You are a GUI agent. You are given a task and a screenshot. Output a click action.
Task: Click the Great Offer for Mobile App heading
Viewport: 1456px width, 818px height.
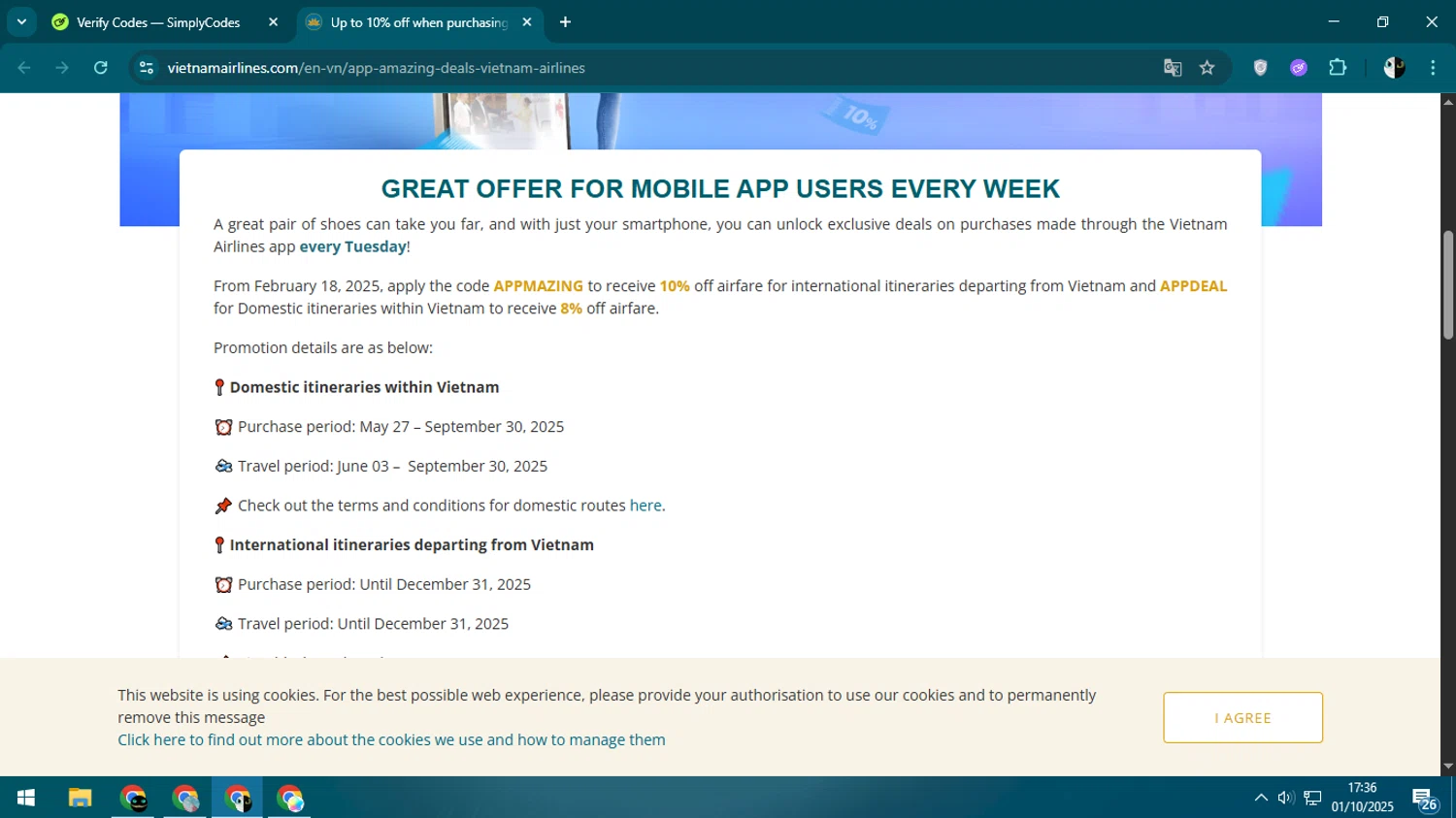tap(720, 189)
